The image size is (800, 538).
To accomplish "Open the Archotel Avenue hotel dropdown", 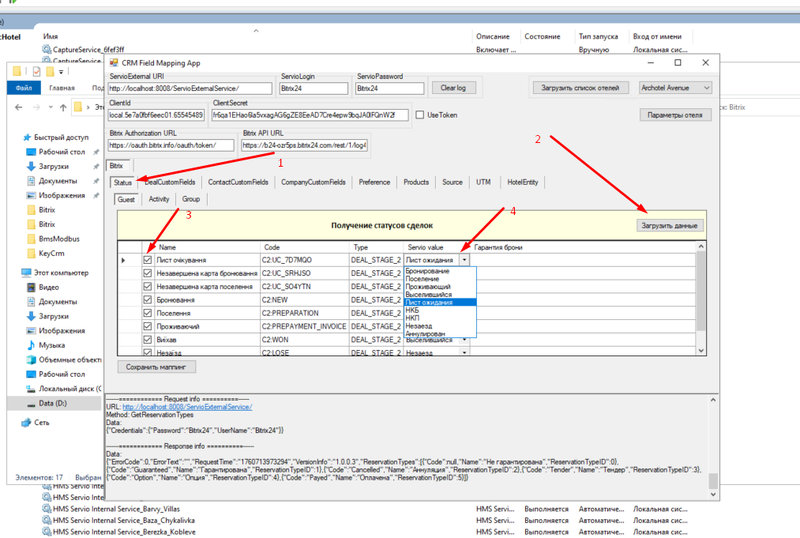I will tap(675, 88).
